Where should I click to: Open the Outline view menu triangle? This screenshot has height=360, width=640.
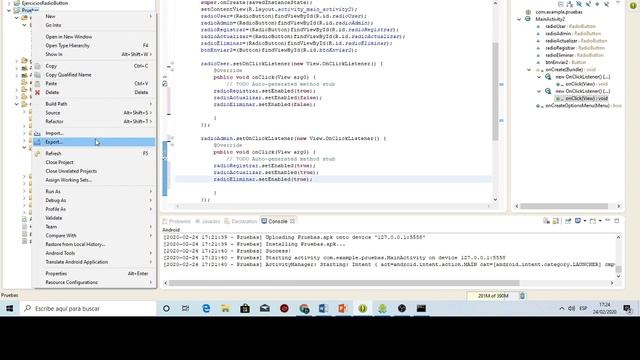click(x=618, y=3)
